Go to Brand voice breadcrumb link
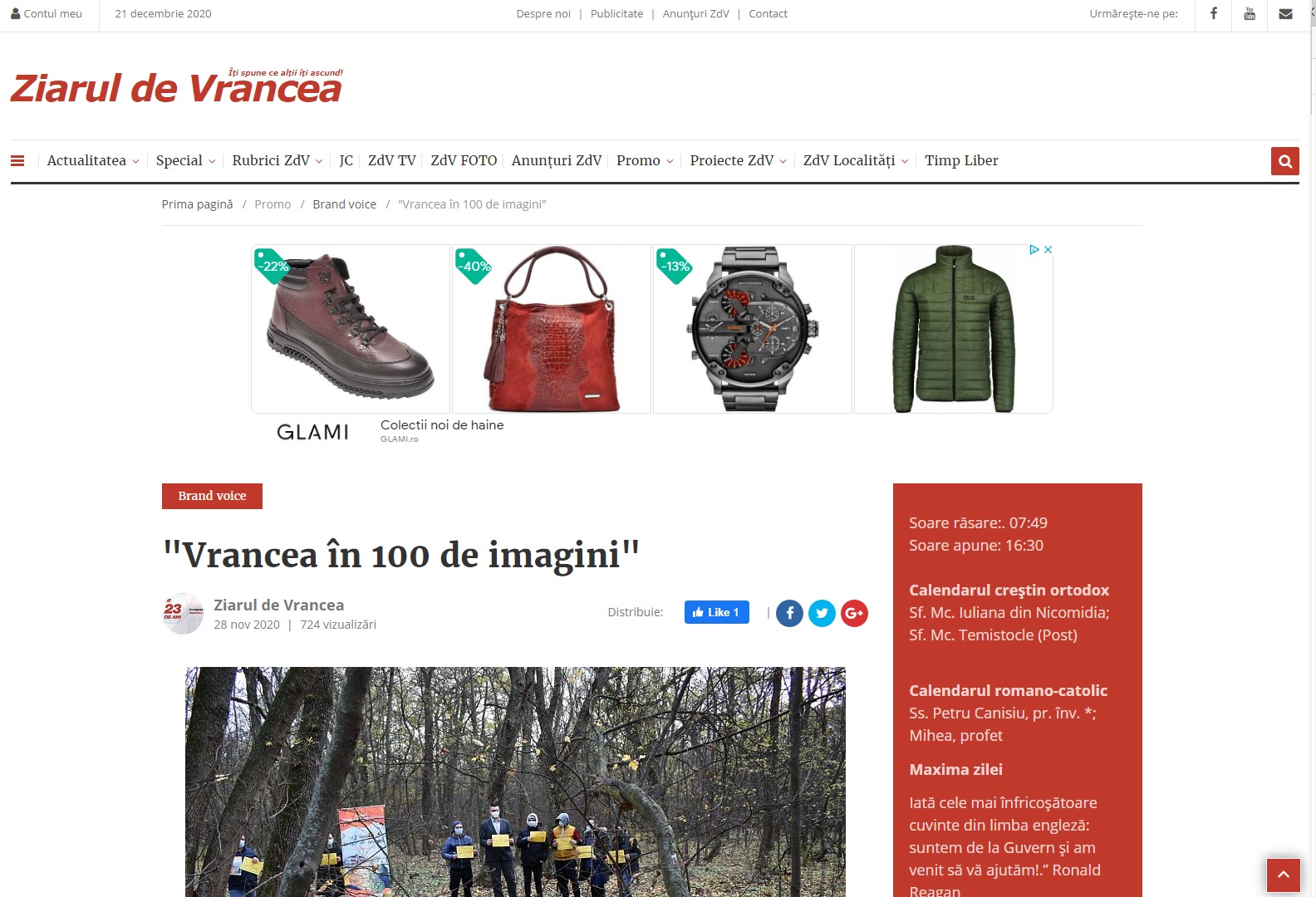Image resolution: width=1316 pixels, height=897 pixels. coord(344,204)
